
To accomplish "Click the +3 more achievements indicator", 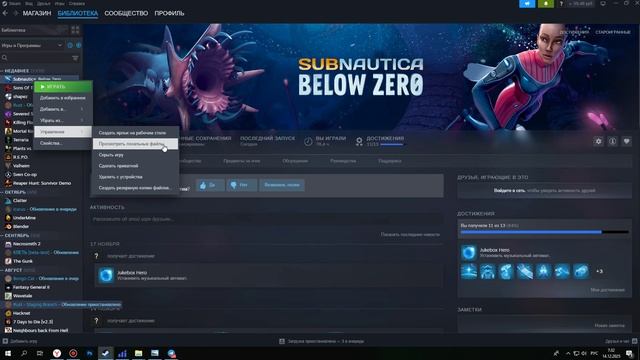I will coord(599,271).
